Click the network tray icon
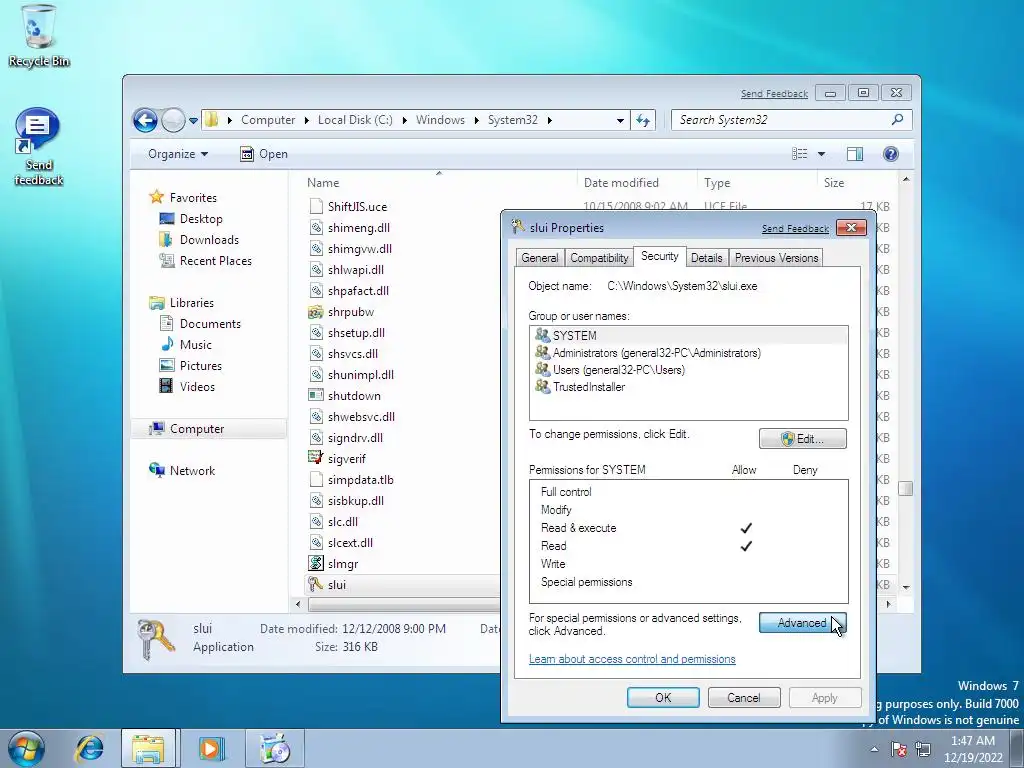 [923, 749]
